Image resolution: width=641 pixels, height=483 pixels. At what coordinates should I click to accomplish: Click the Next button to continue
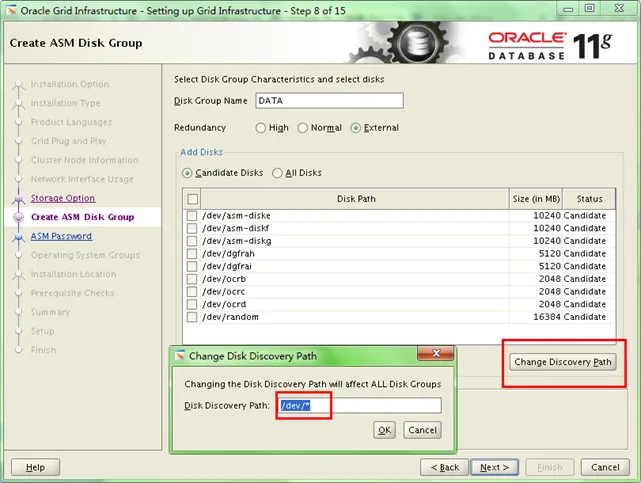coord(495,467)
